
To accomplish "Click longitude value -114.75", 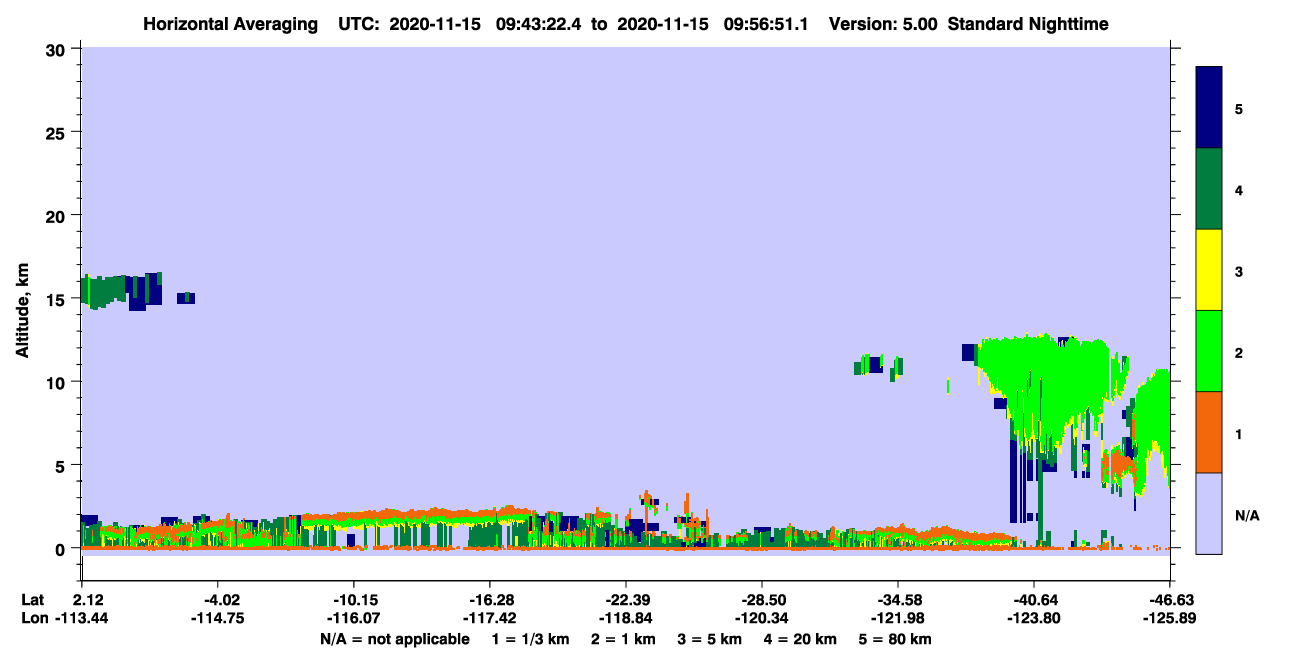I will pyautogui.click(x=218, y=618).
